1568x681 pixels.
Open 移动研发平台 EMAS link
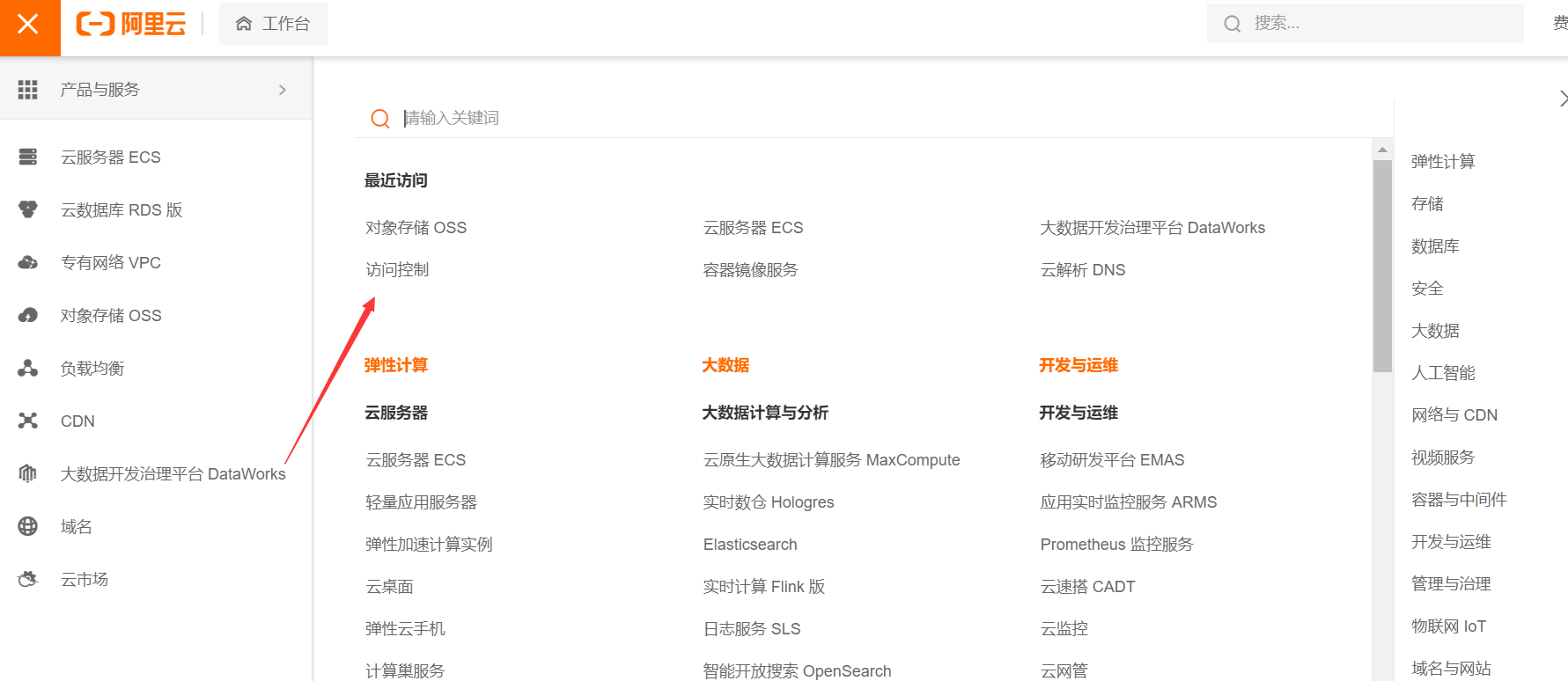(1112, 460)
